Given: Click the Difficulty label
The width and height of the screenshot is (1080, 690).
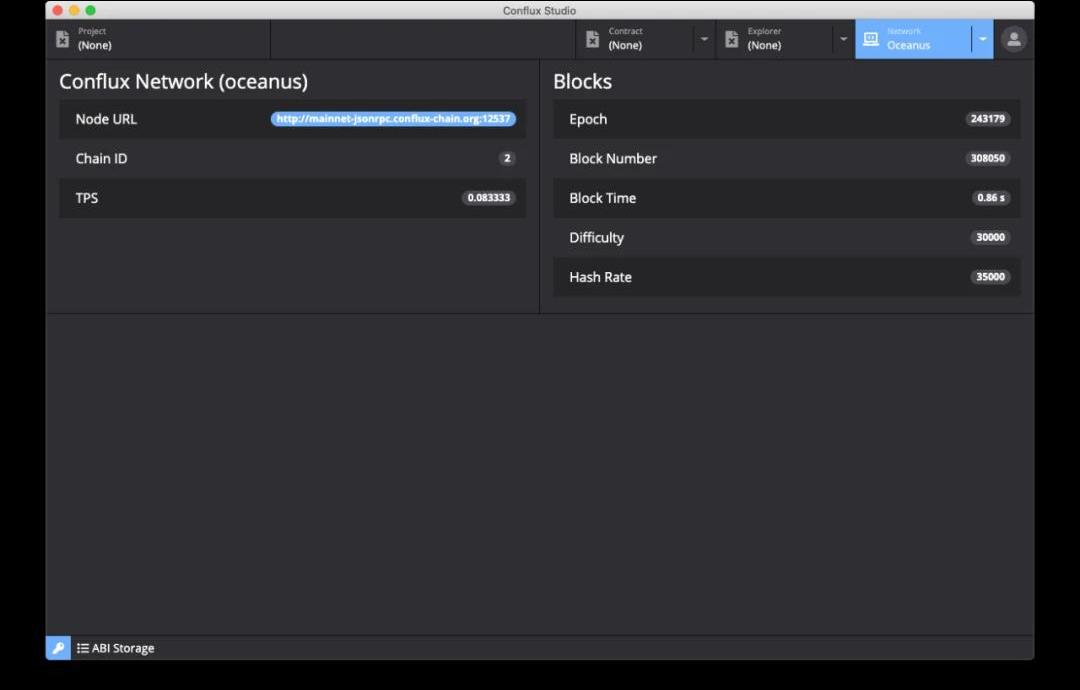Looking at the screenshot, I should pyautogui.click(x=596, y=238).
